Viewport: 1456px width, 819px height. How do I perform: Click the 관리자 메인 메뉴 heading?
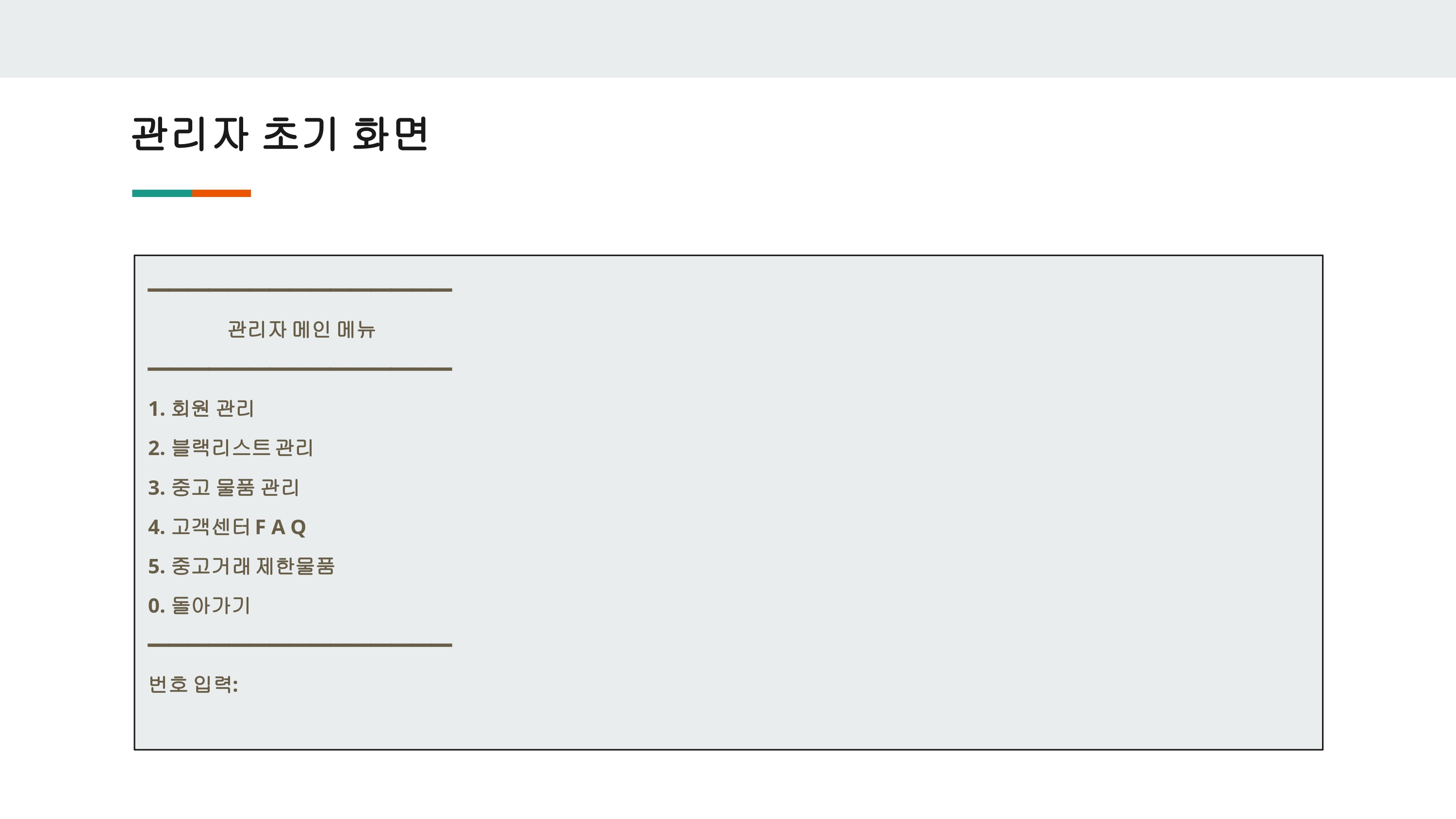coord(301,329)
